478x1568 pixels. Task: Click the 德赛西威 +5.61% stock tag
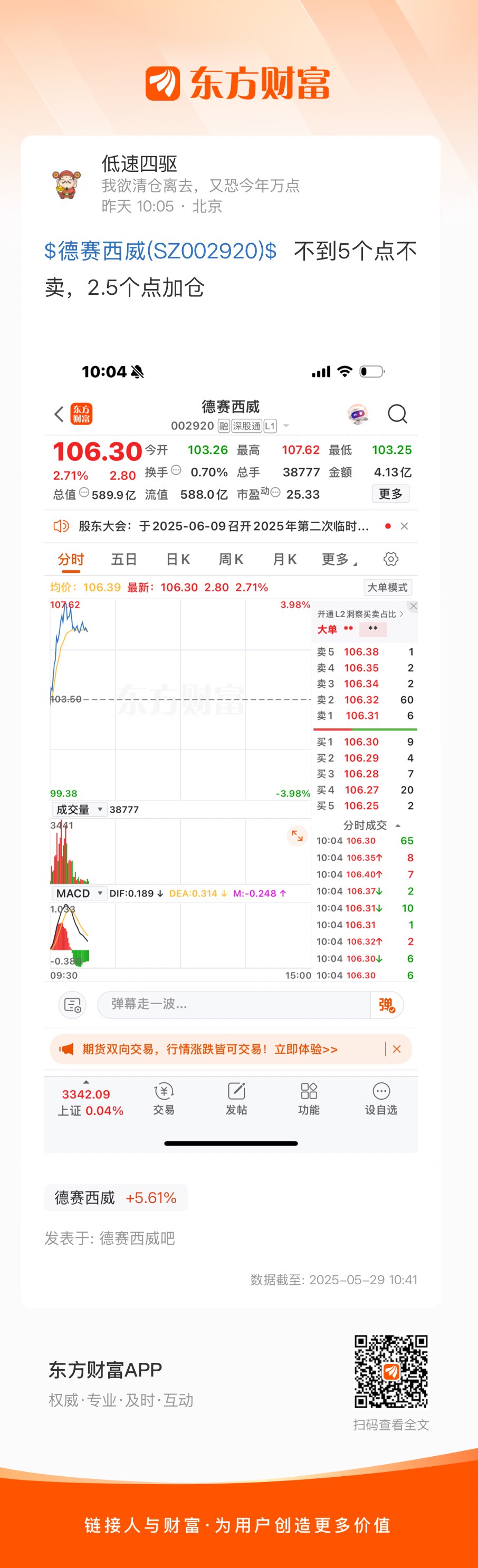point(116,1198)
